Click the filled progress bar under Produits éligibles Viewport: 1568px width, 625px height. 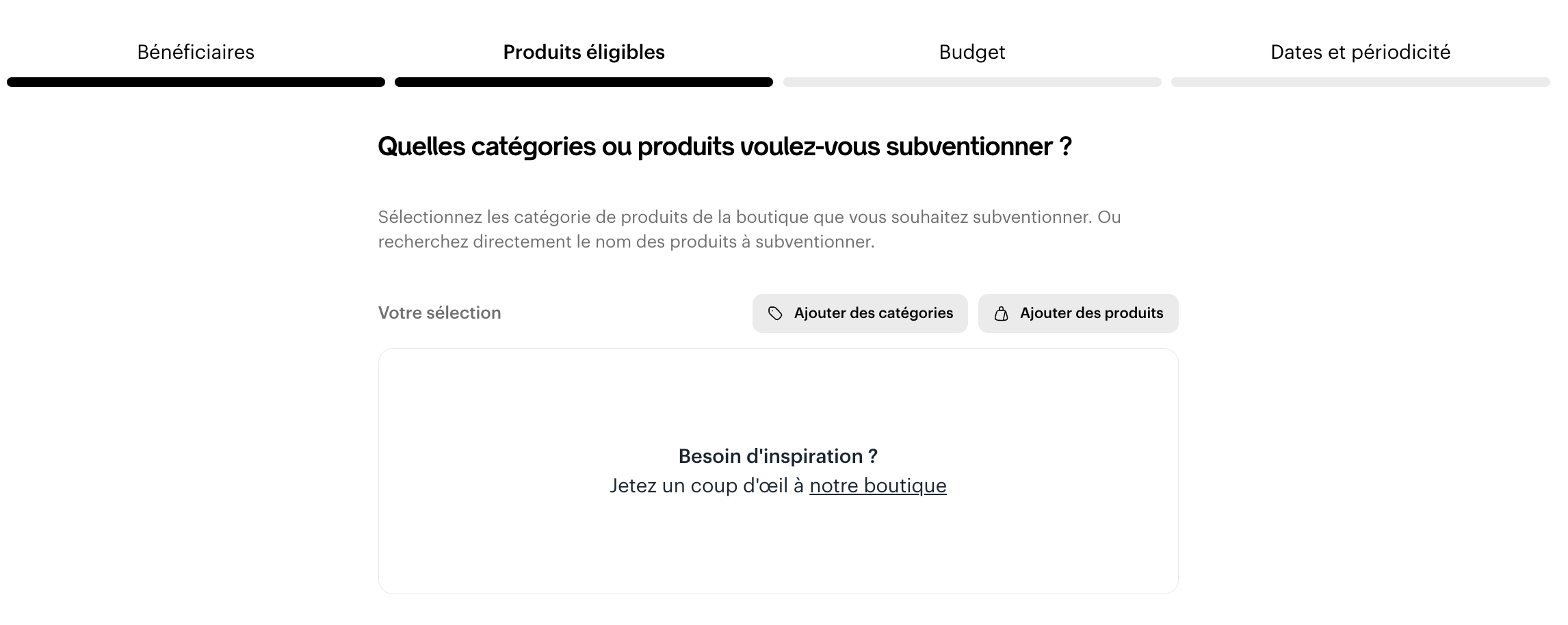[x=584, y=82]
